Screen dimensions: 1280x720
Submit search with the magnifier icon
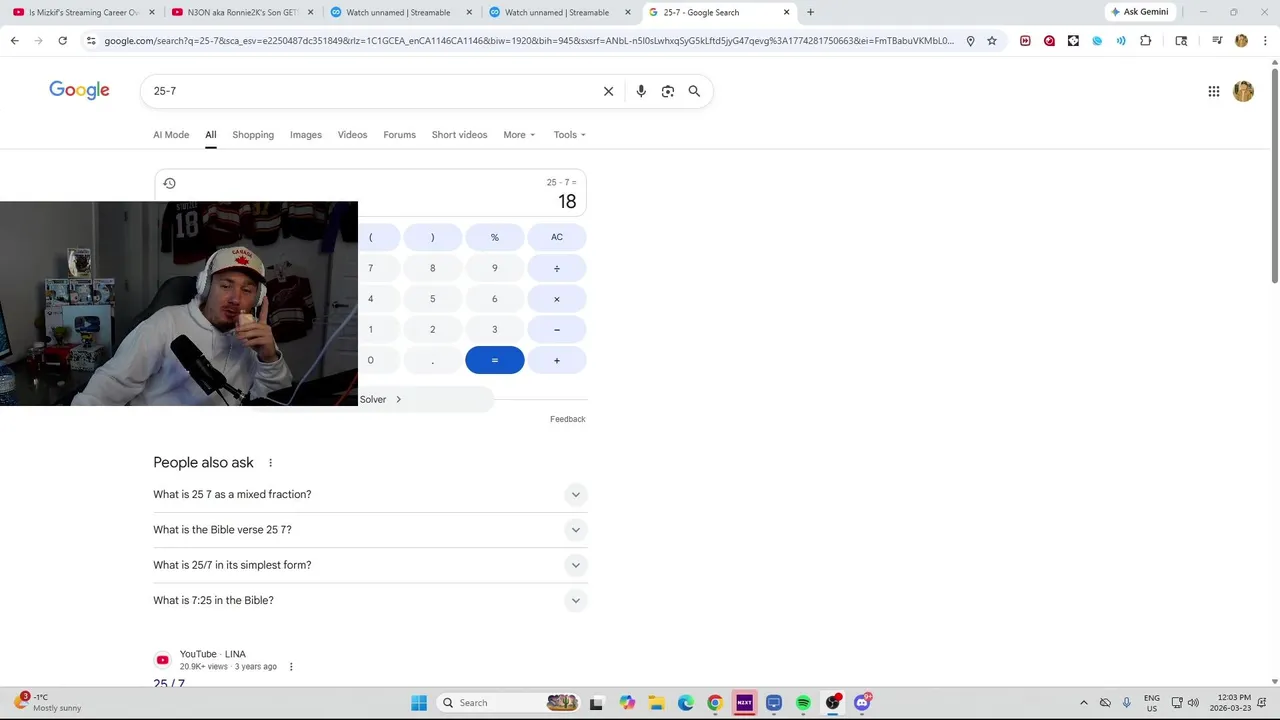click(x=694, y=91)
